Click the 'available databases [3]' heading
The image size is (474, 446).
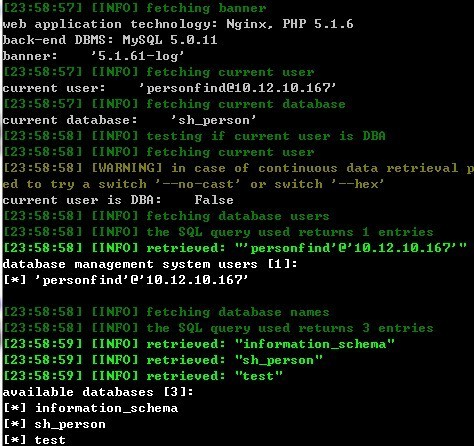click(98, 392)
